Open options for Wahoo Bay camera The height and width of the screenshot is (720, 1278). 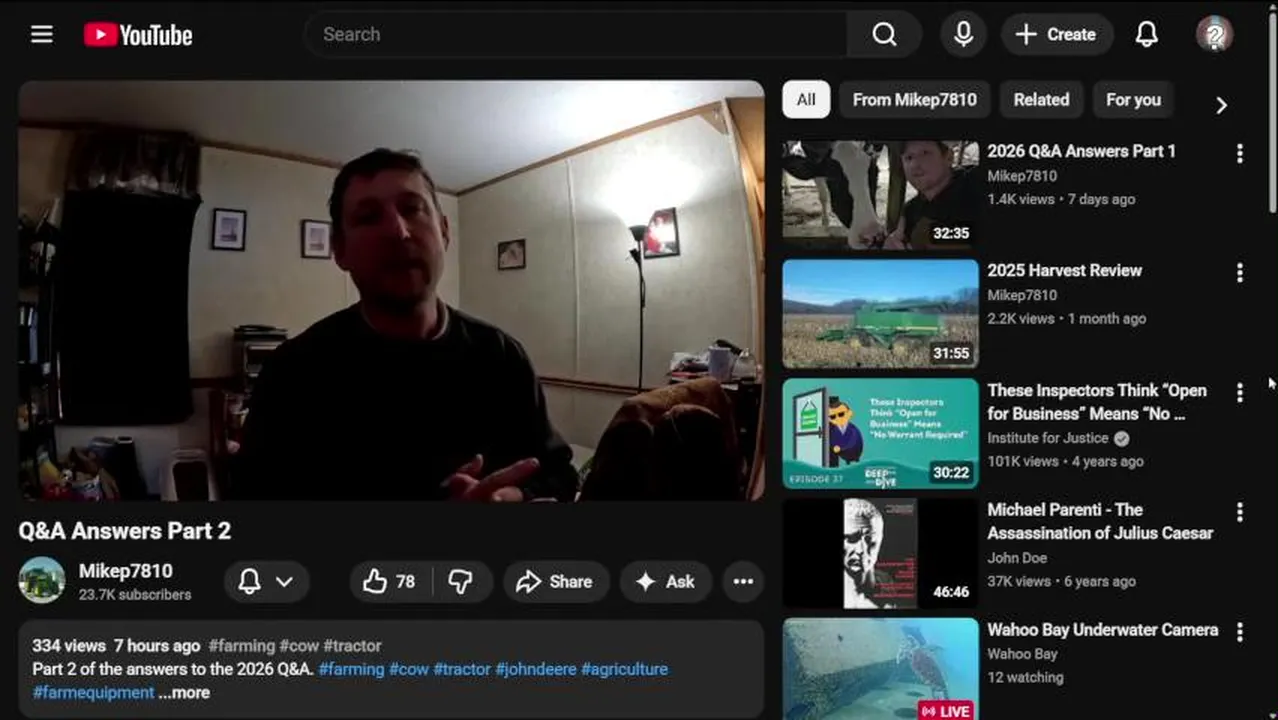pyautogui.click(x=1240, y=631)
